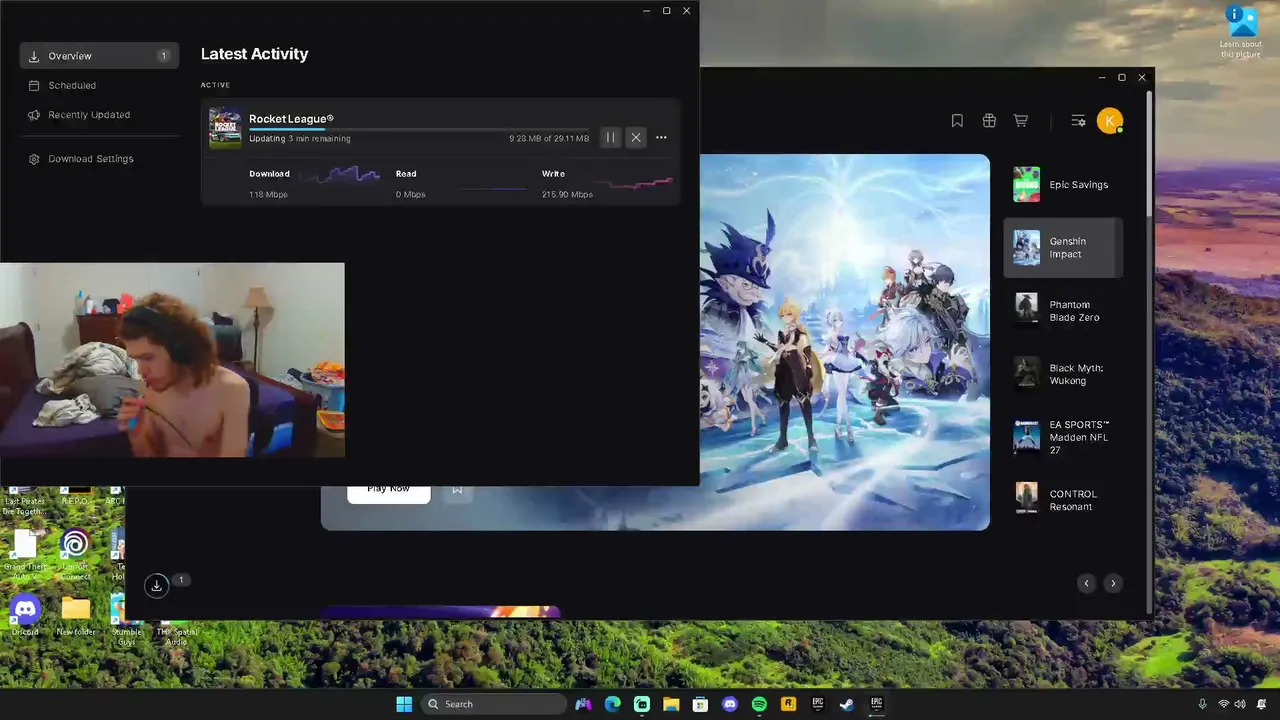Select Epic Savings in the featured list
This screenshot has width=1280, height=720.
(1063, 185)
